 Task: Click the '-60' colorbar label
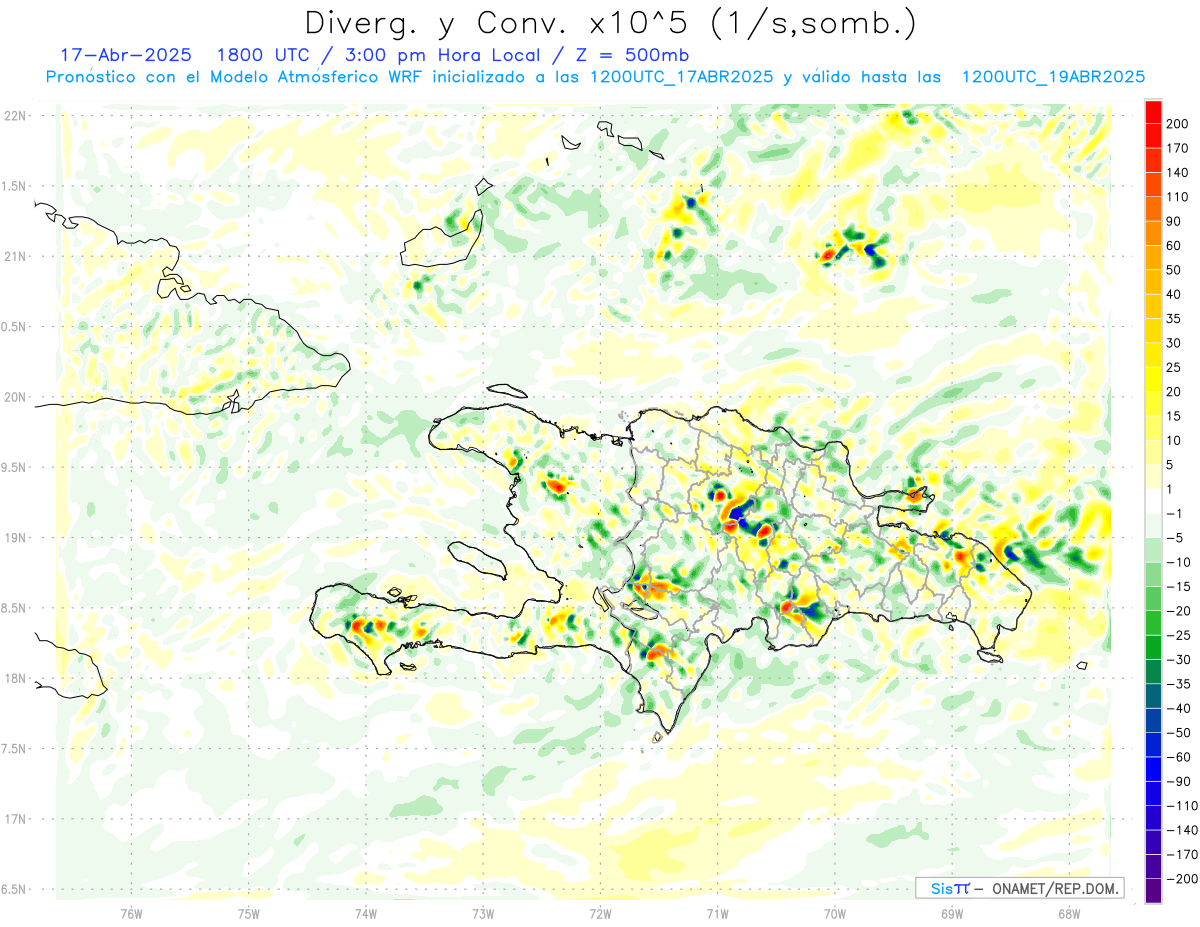point(1181,757)
